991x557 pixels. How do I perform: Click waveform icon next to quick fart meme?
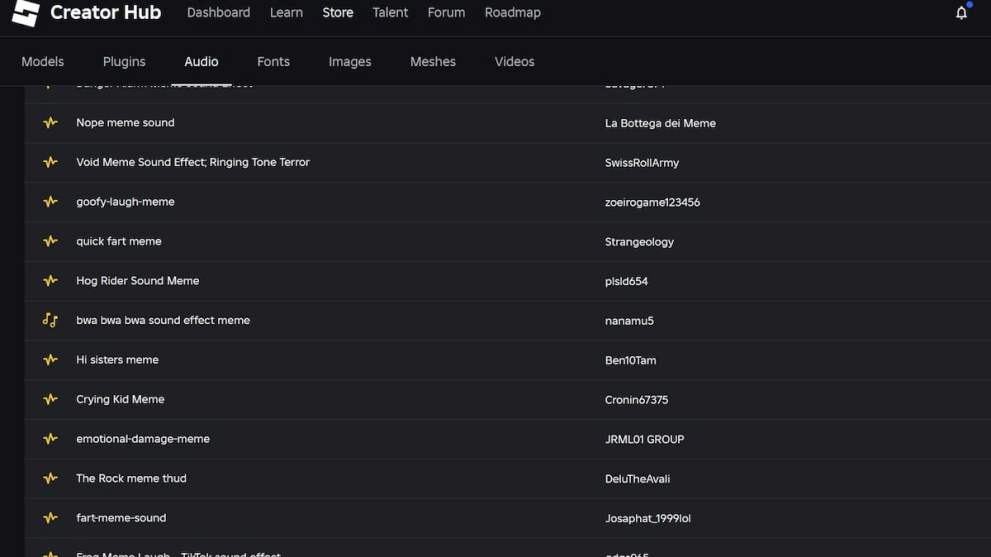(x=50, y=241)
